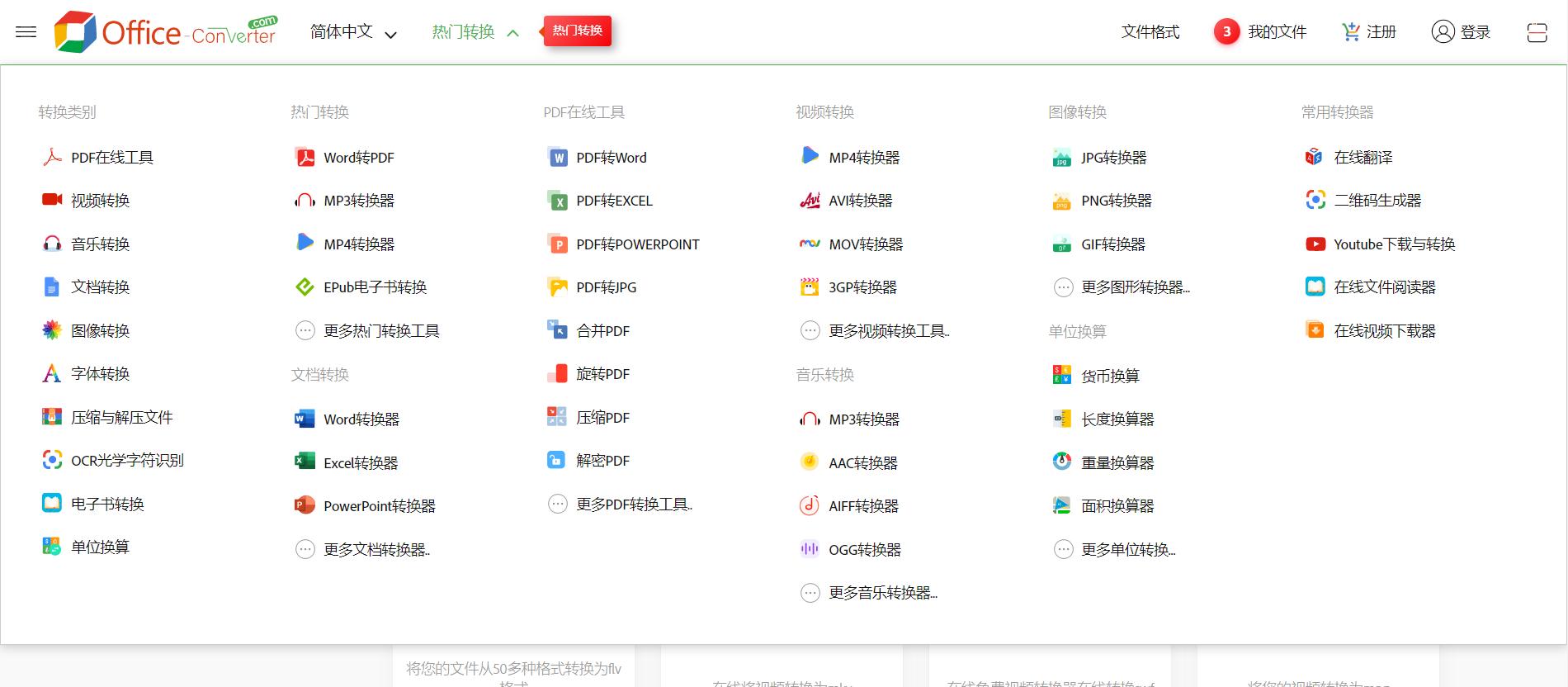
Task: Expand 更多单位转换
Action: [x=1114, y=549]
